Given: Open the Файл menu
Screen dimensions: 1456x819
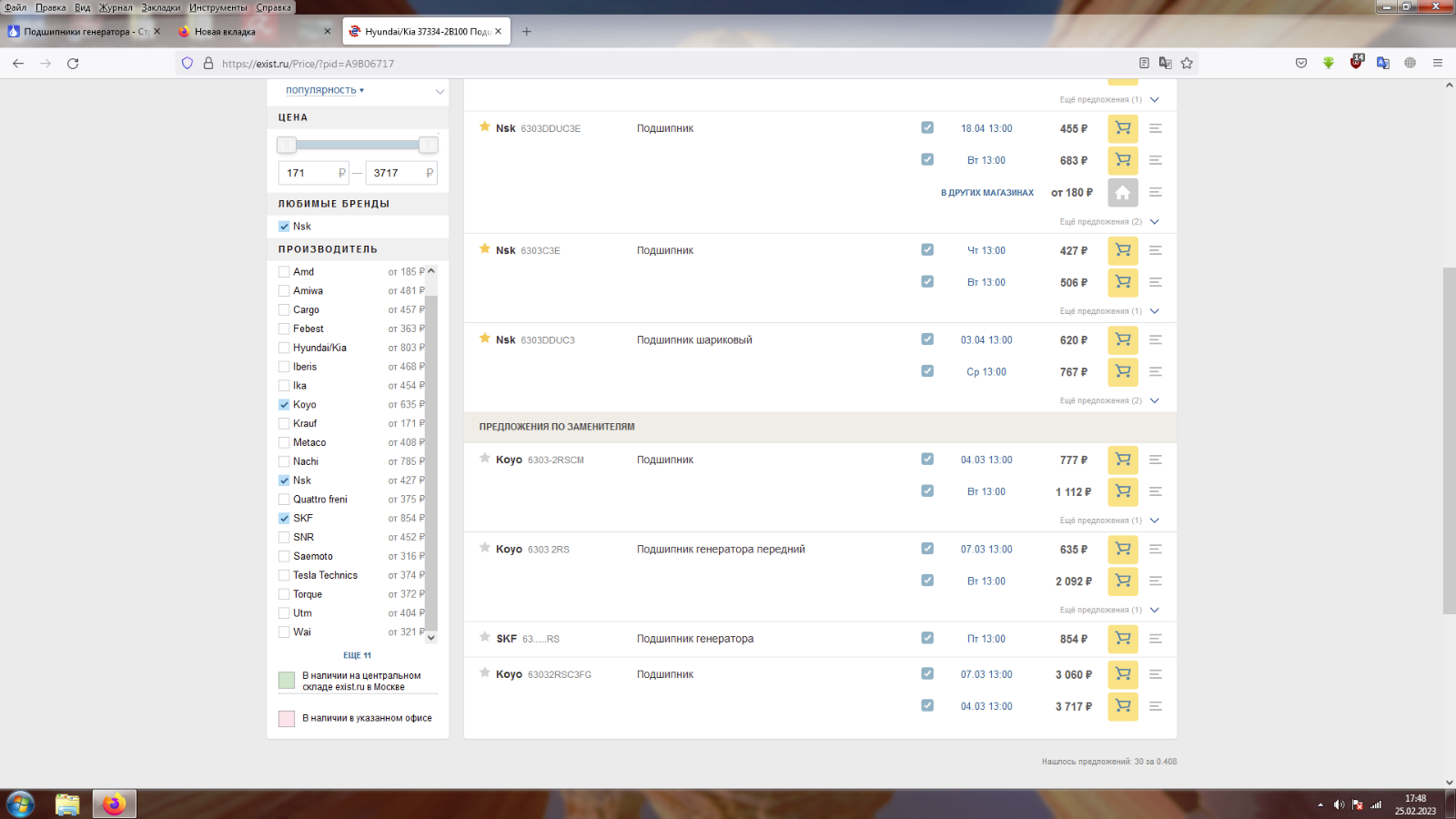Looking at the screenshot, I should click(x=15, y=7).
